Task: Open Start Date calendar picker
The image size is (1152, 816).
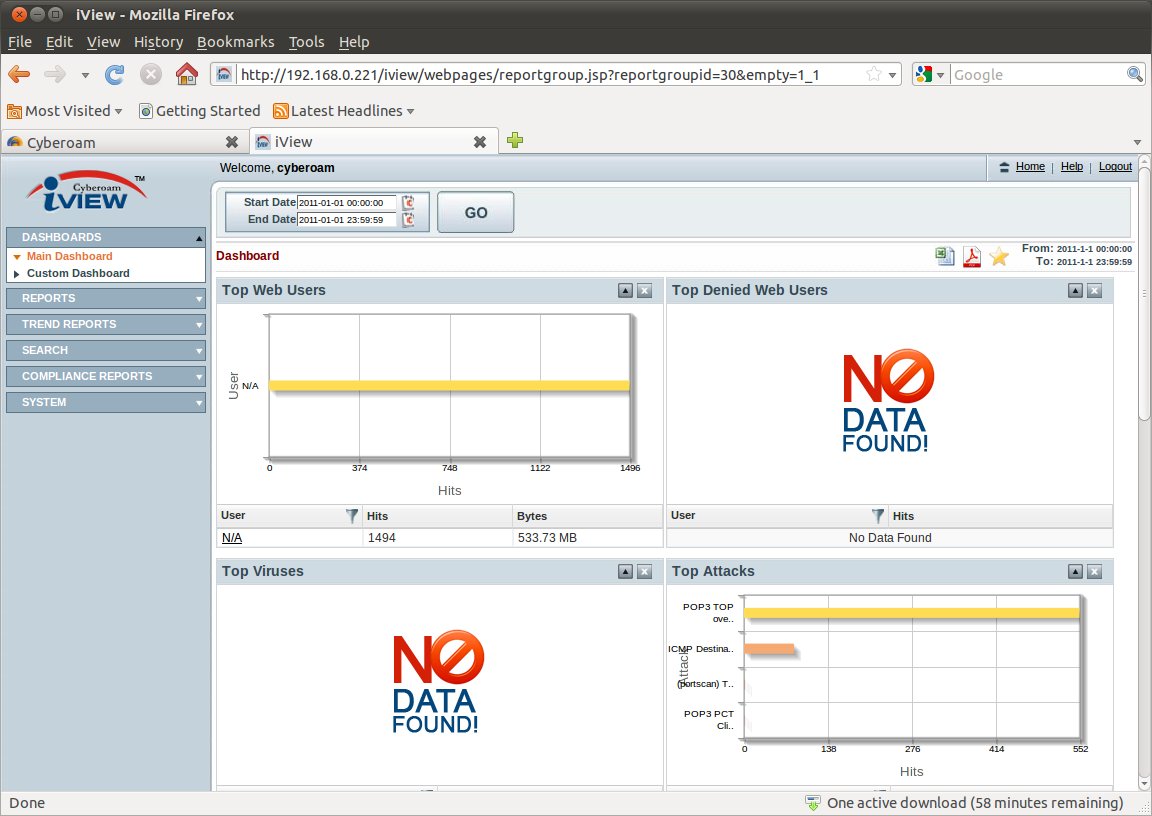Action: click(x=408, y=203)
